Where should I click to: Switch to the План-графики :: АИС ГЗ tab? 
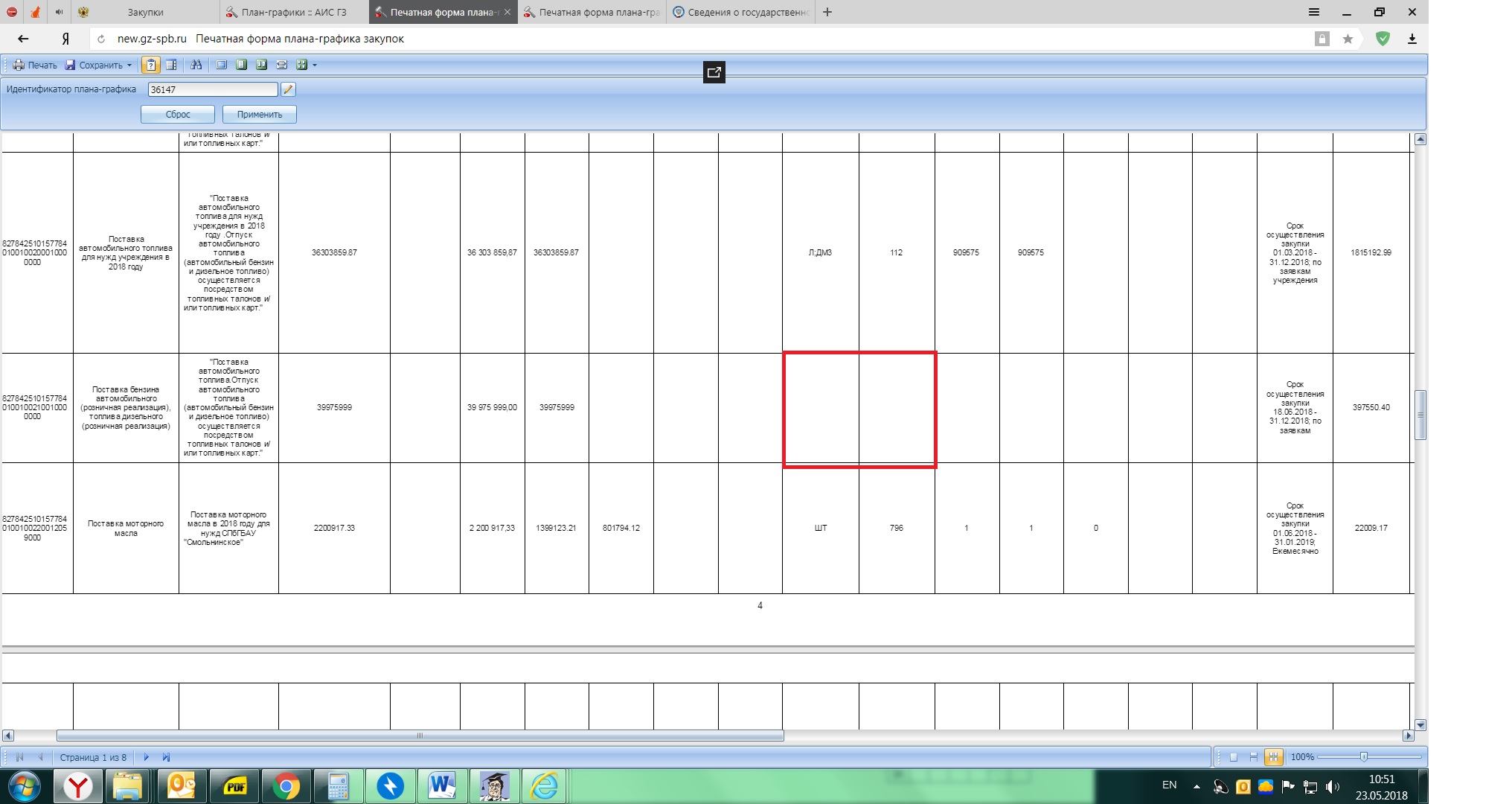[294, 12]
